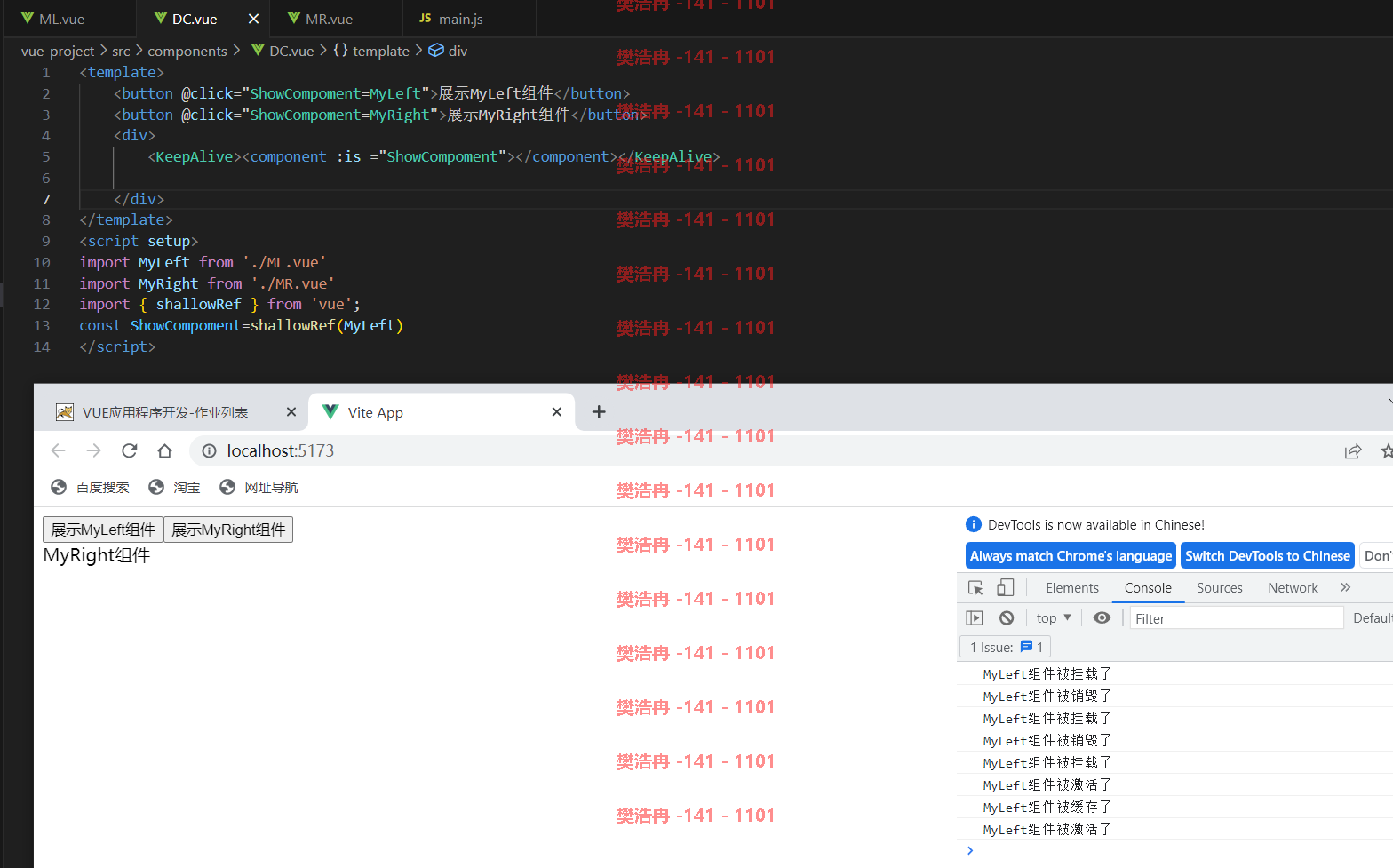Select the VUE应用程序开发-作业列表 browser tab
This screenshot has width=1393, height=868.
(x=165, y=412)
